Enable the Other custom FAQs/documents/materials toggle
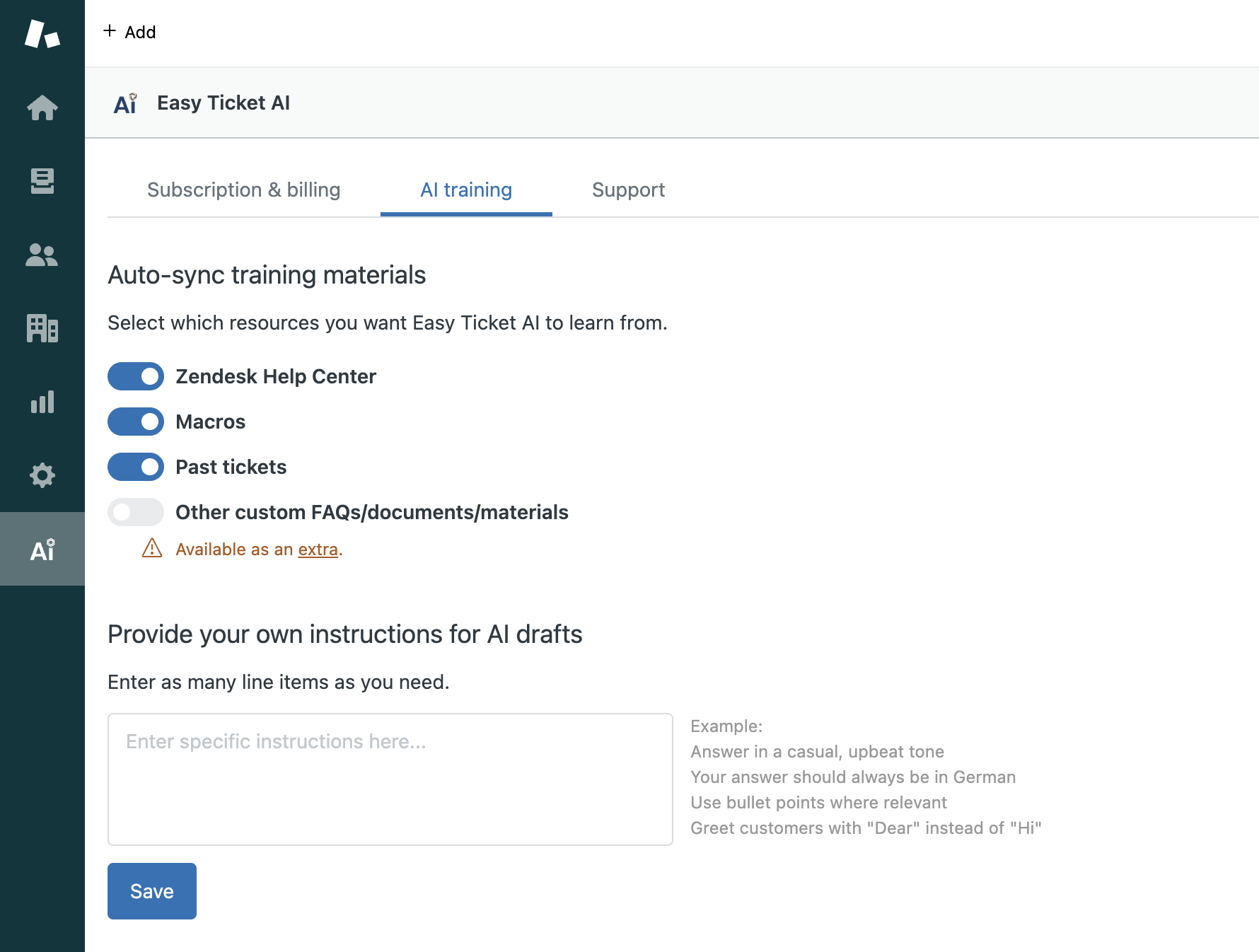 (x=136, y=512)
